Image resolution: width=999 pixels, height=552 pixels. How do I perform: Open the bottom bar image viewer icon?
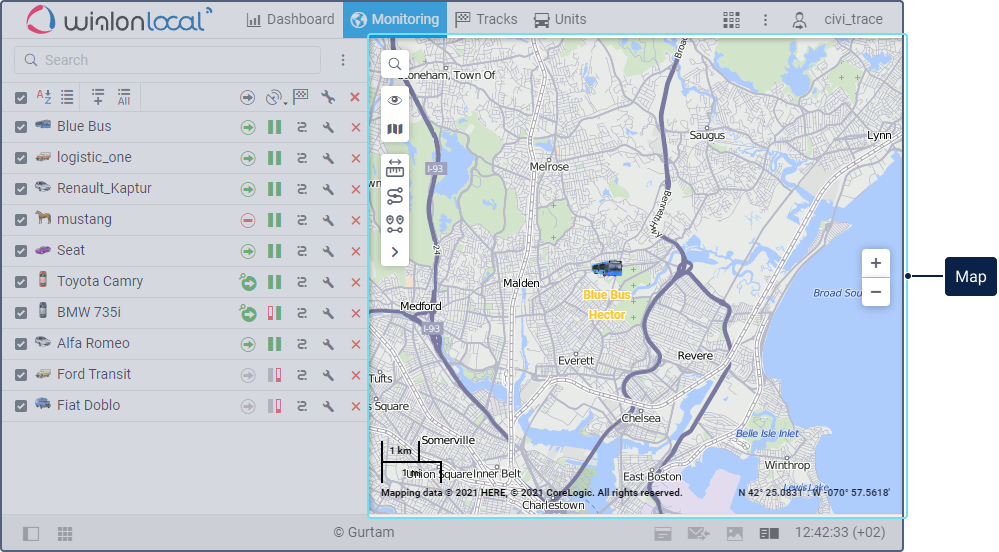click(x=735, y=534)
